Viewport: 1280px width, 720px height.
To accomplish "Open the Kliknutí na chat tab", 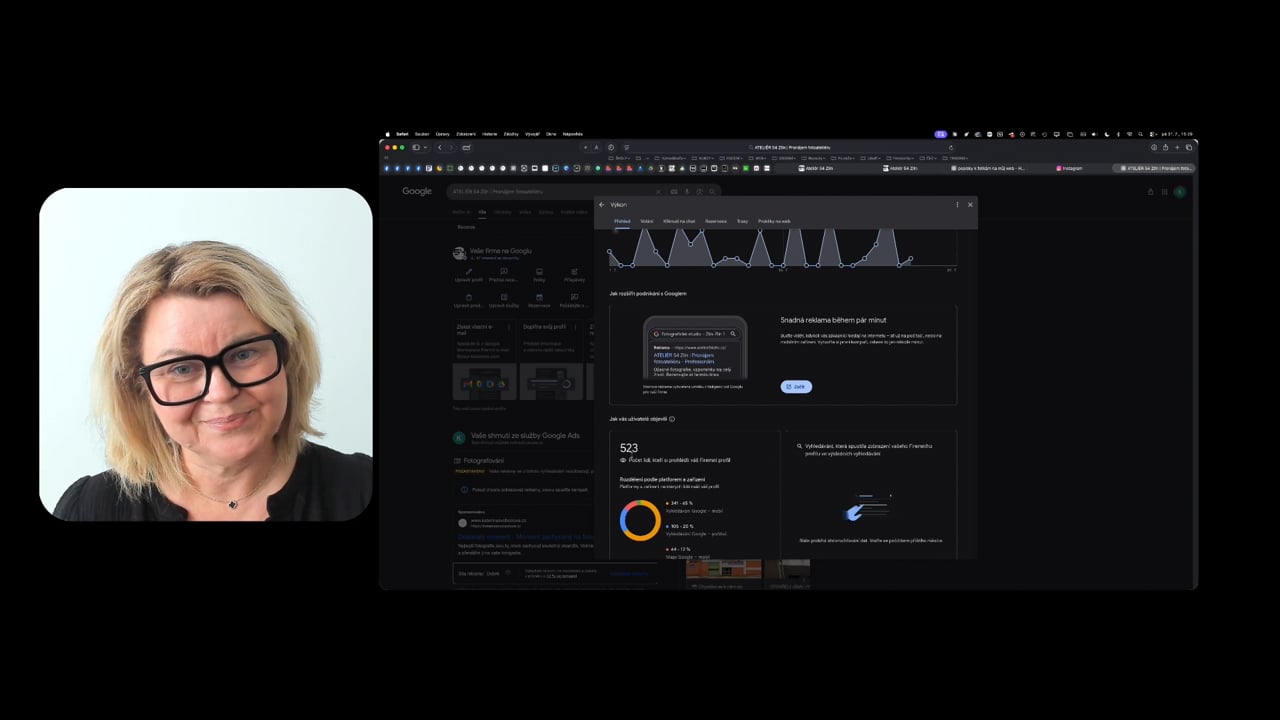I will click(679, 221).
